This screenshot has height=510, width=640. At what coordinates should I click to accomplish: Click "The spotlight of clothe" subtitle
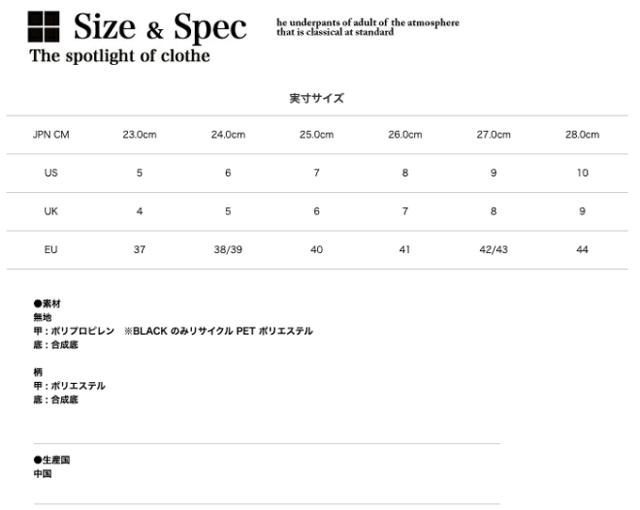[x=120, y=56]
